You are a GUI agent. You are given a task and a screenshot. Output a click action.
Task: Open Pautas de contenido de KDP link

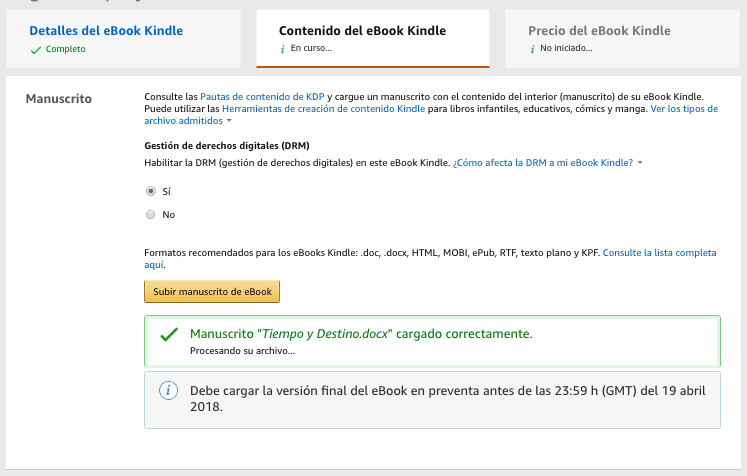click(263, 95)
